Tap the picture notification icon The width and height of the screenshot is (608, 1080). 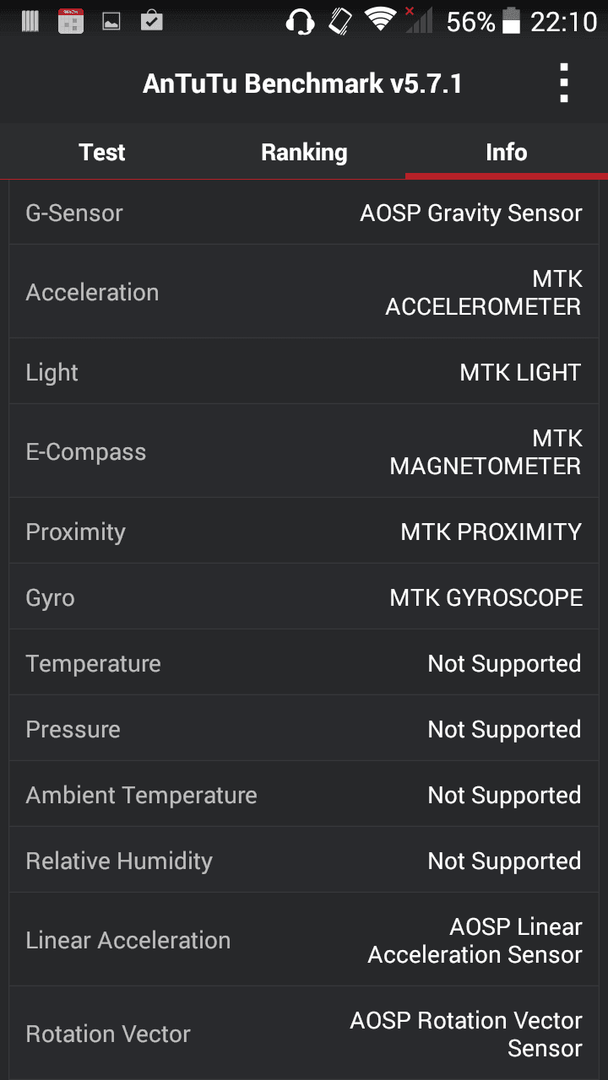tap(111, 22)
